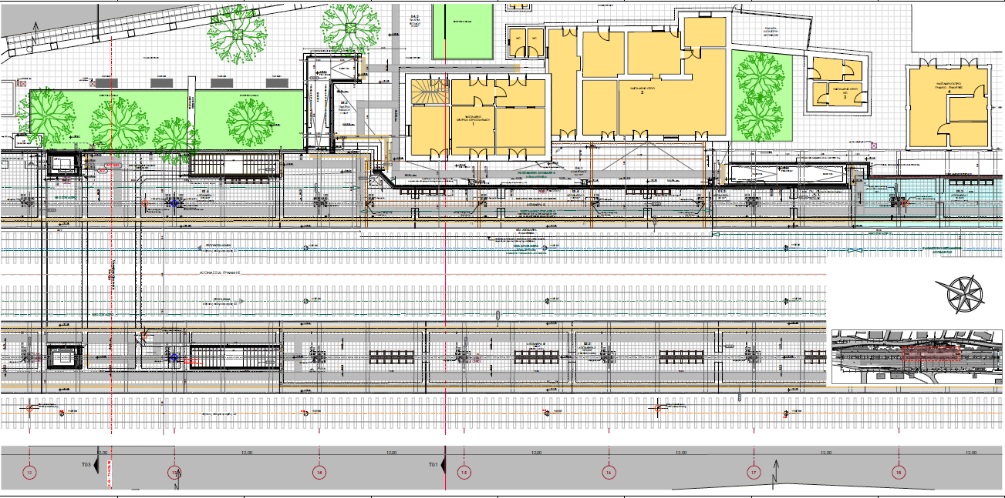Viewport: 1005px width, 498px height.
Task: Select the yellow building numbered 1
Action: point(478,117)
